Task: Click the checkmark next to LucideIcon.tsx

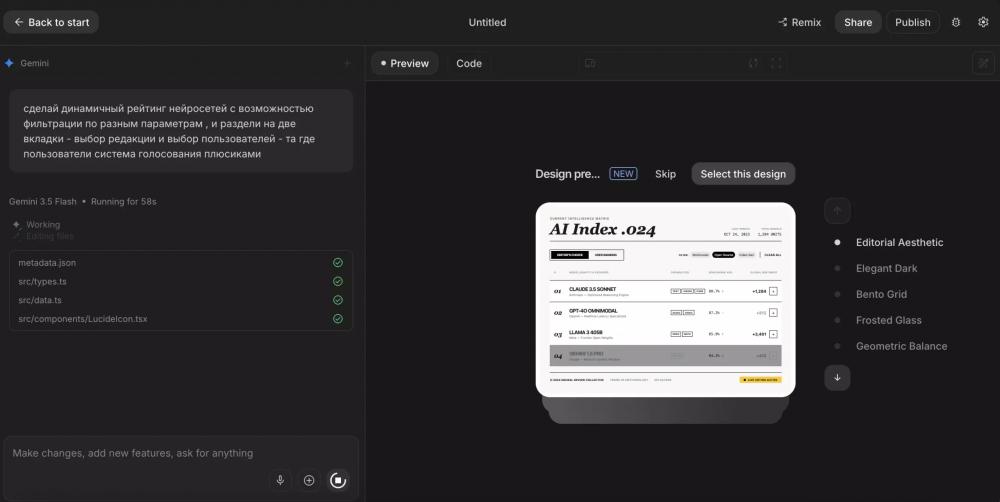Action: [x=337, y=318]
